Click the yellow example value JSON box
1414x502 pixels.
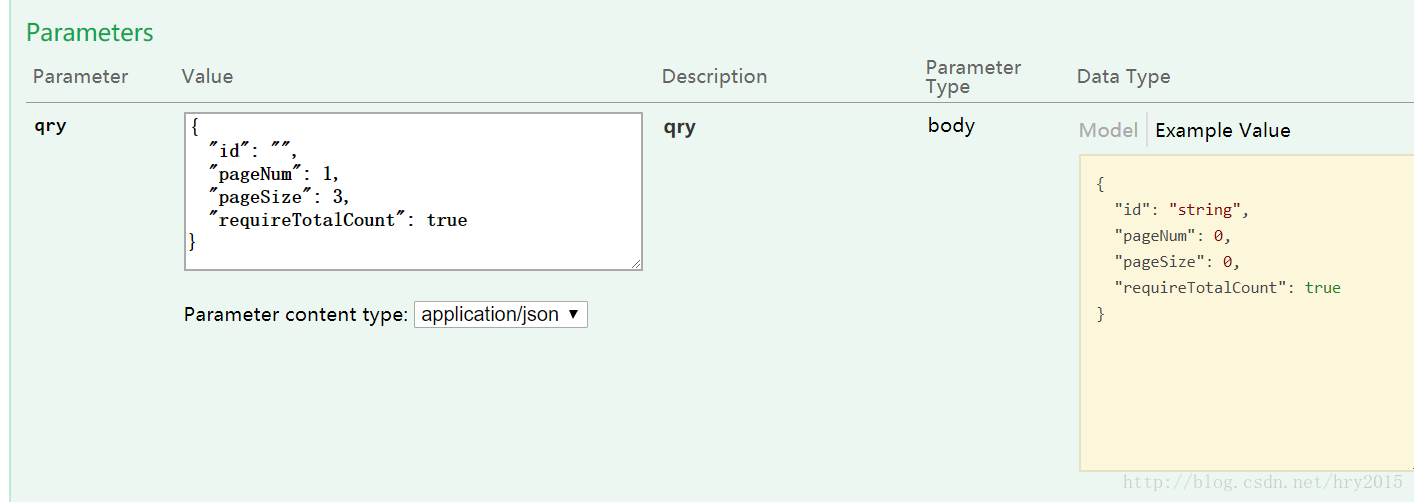(x=1246, y=312)
